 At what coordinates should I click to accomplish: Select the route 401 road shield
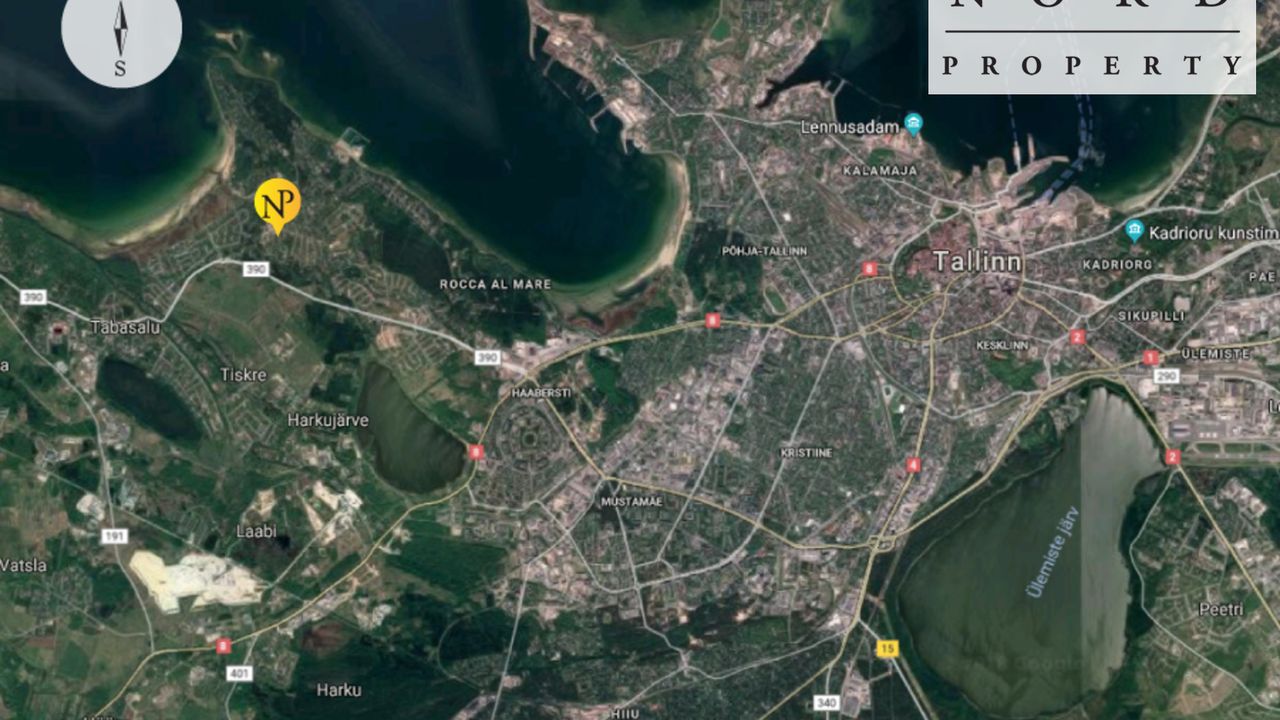pos(240,674)
